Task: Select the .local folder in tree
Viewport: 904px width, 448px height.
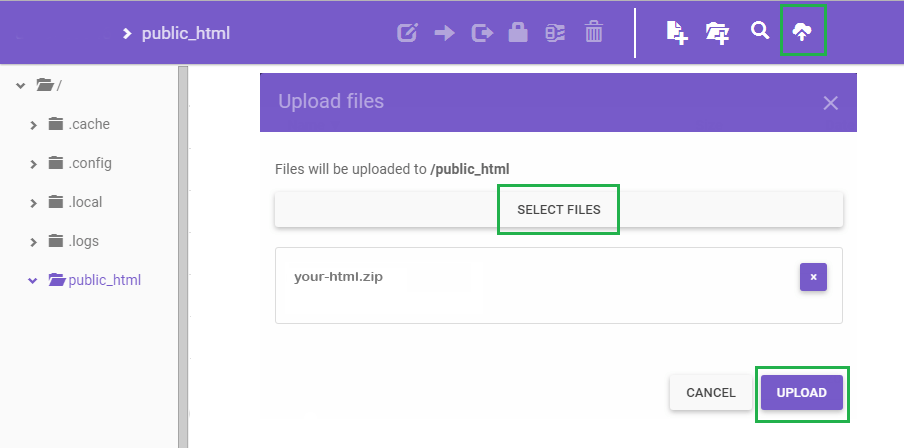Action: pyautogui.click(x=85, y=202)
